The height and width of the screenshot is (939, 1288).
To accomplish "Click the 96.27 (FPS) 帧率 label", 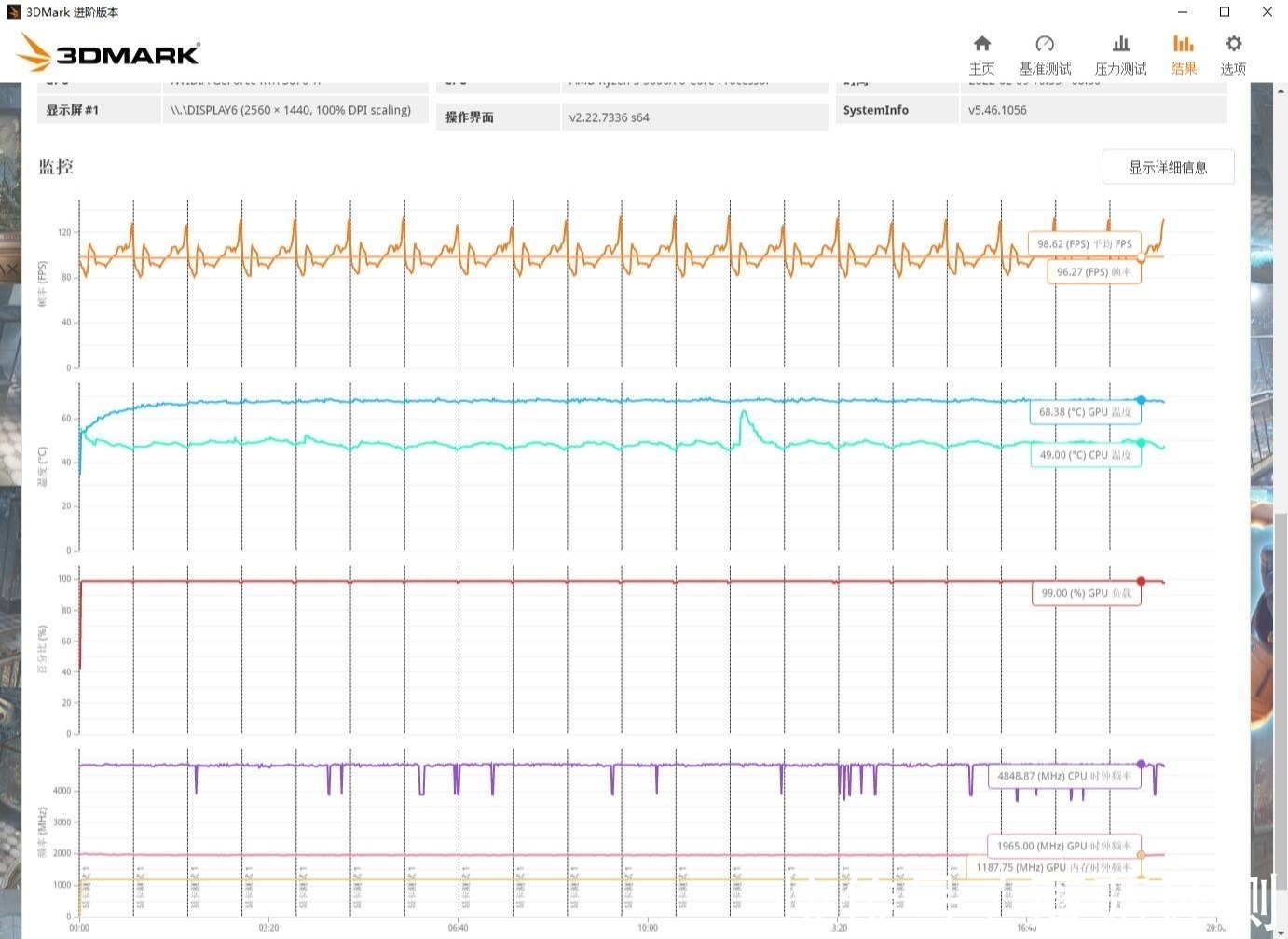I will tap(1093, 271).
